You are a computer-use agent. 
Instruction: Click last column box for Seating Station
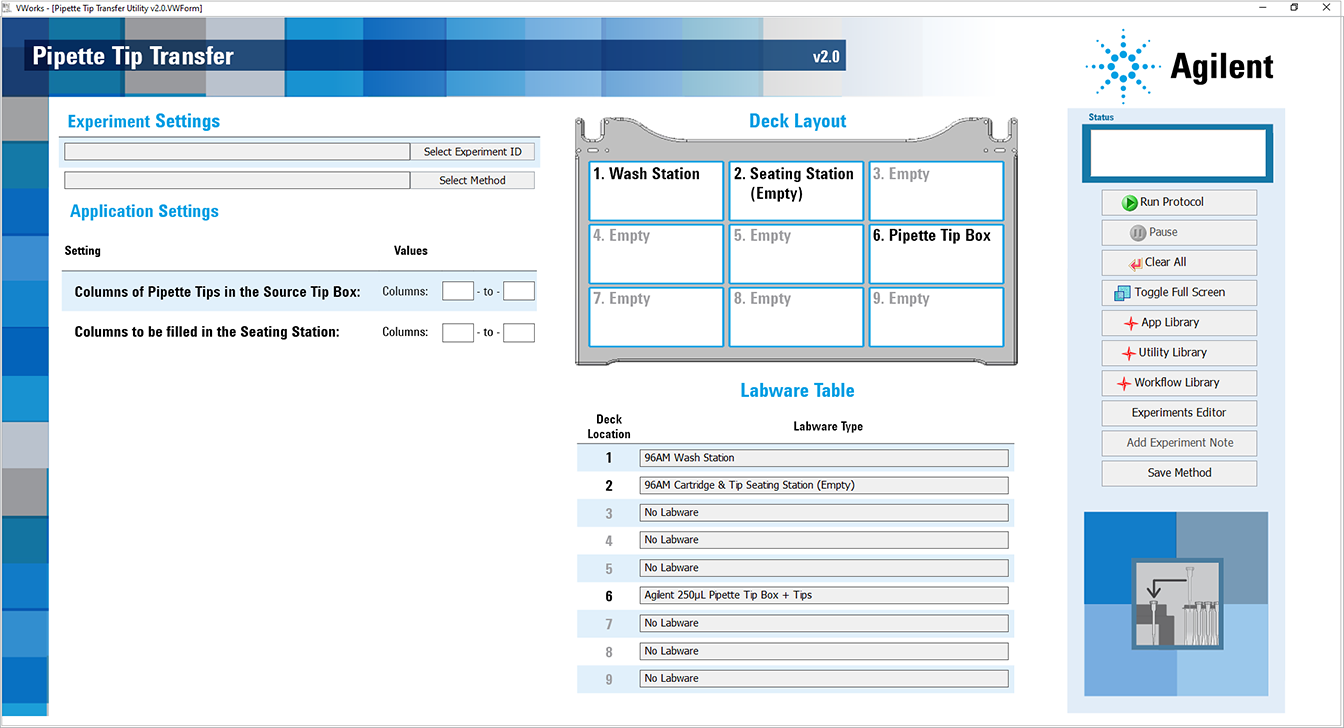[x=519, y=332]
